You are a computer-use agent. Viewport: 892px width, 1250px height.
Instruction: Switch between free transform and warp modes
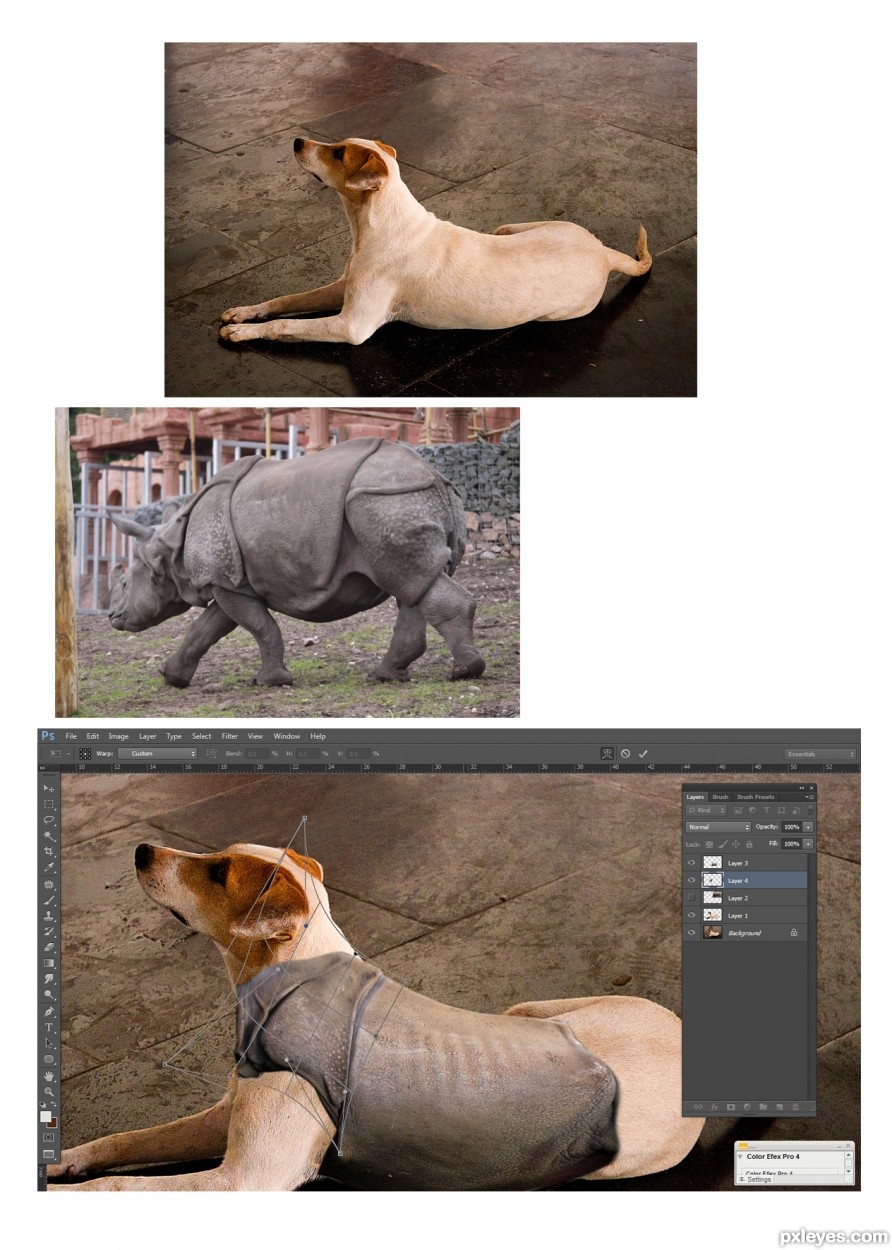pyautogui.click(x=607, y=753)
